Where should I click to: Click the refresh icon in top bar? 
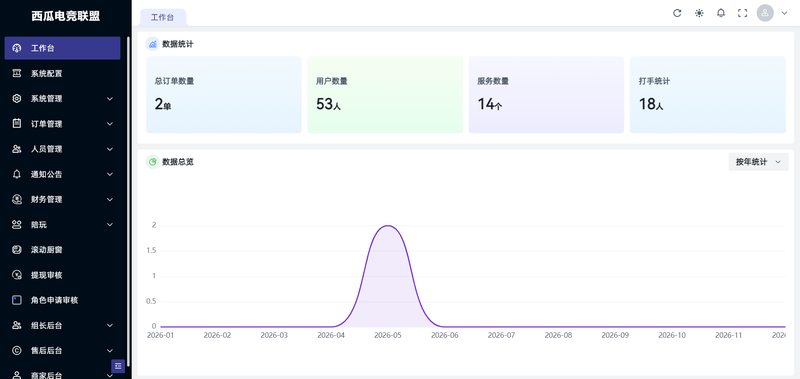pos(677,13)
